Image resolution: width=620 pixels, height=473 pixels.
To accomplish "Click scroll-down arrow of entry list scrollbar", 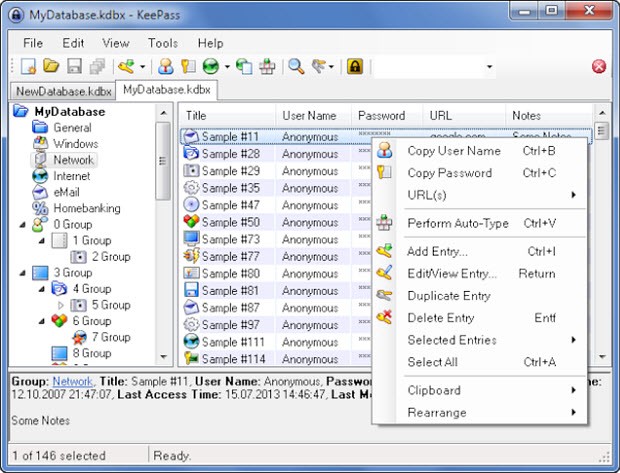I will (x=602, y=357).
